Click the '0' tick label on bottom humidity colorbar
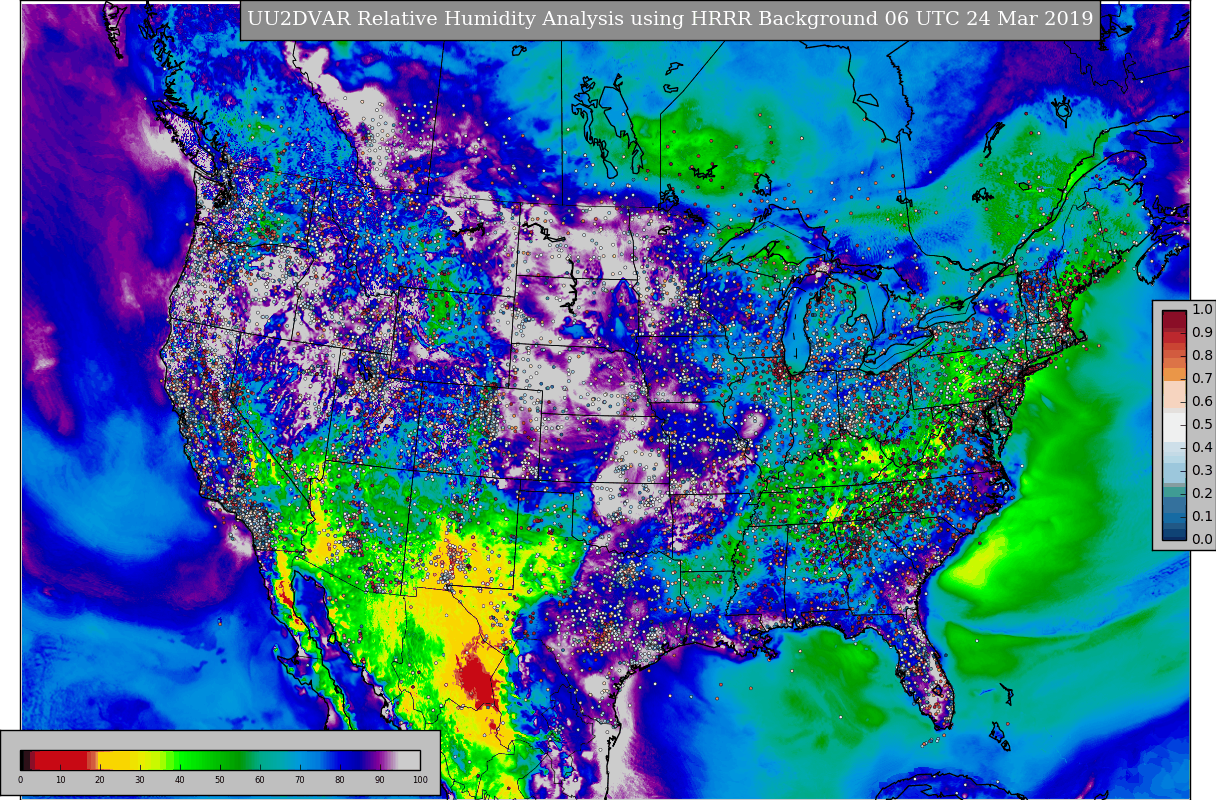 [20, 780]
